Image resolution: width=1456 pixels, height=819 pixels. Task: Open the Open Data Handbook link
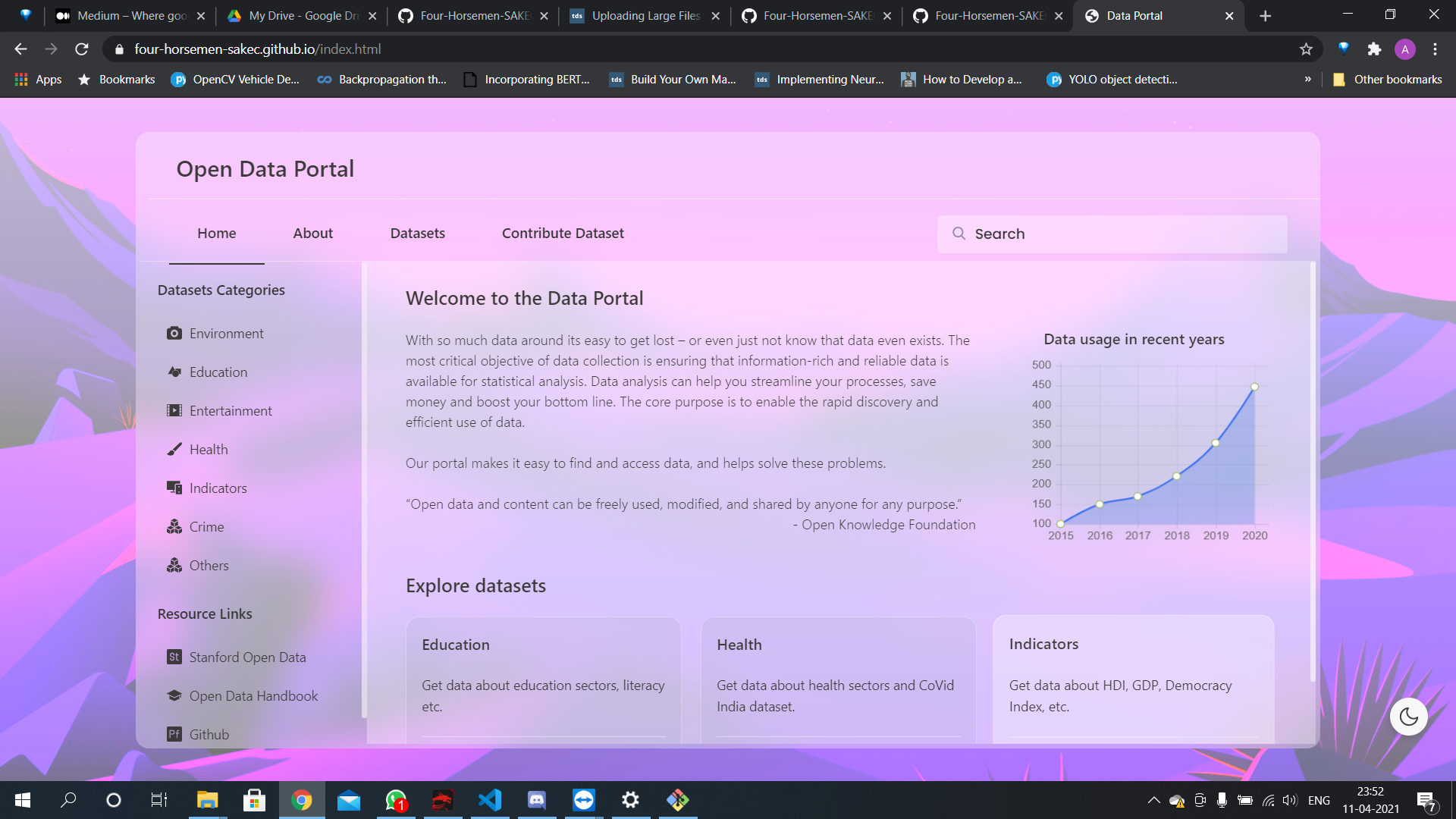click(253, 696)
